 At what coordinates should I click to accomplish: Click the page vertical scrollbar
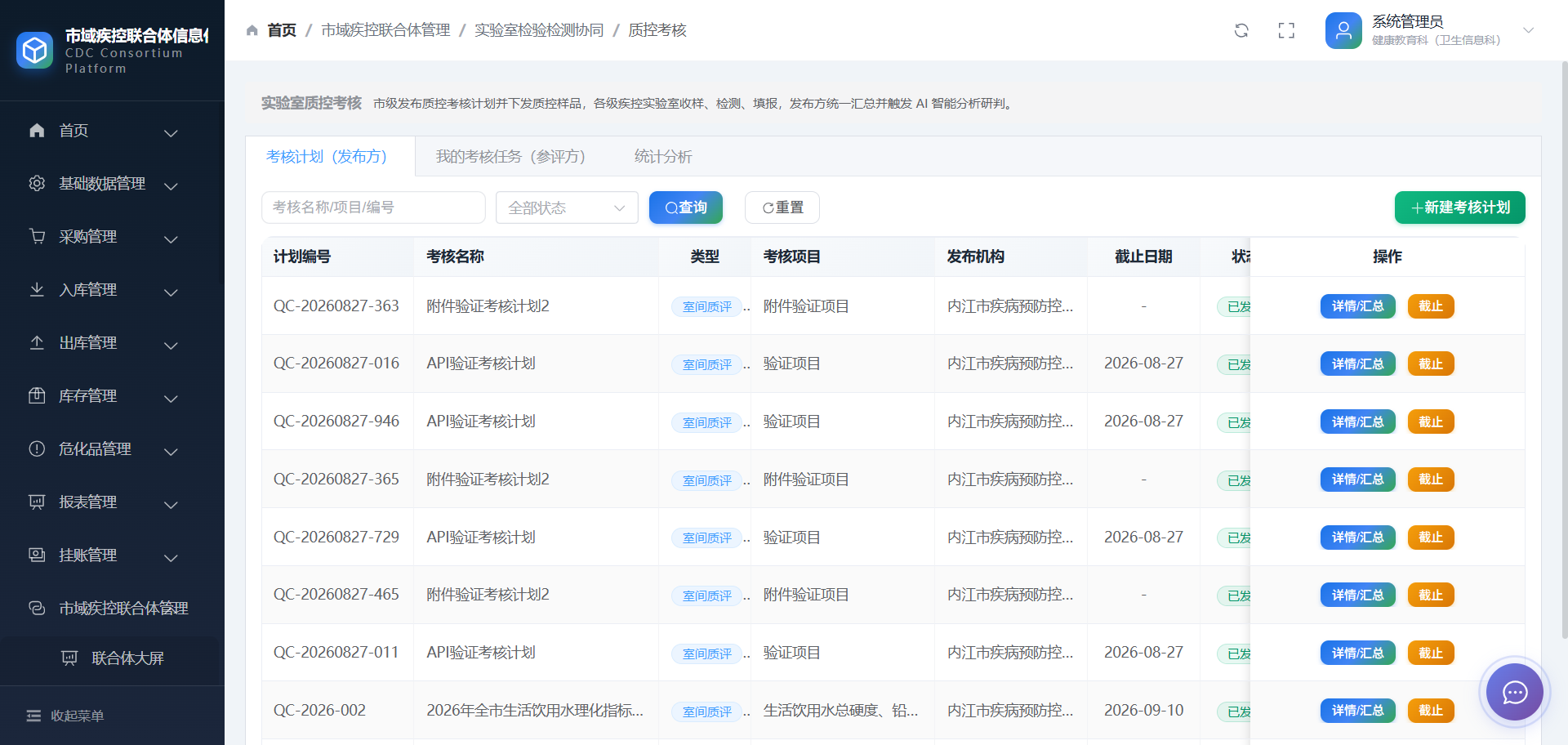pyautogui.click(x=1564, y=351)
